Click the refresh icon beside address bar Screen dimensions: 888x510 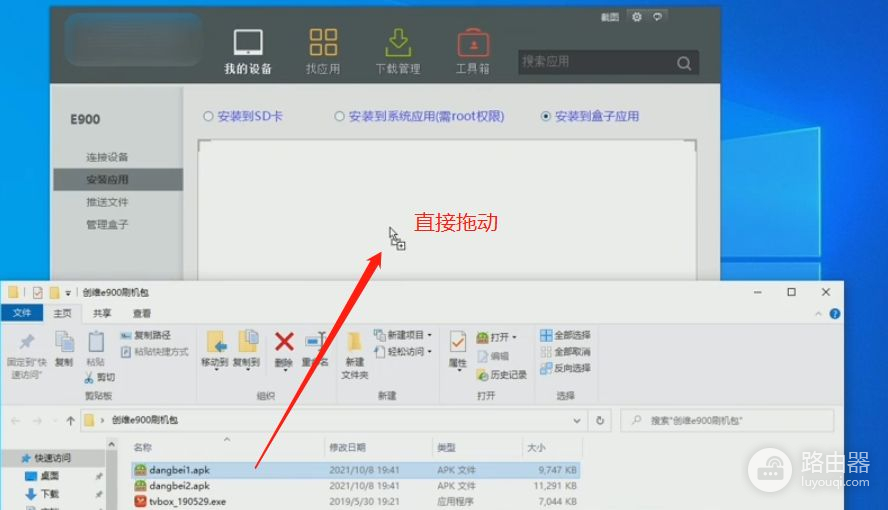(x=600, y=421)
